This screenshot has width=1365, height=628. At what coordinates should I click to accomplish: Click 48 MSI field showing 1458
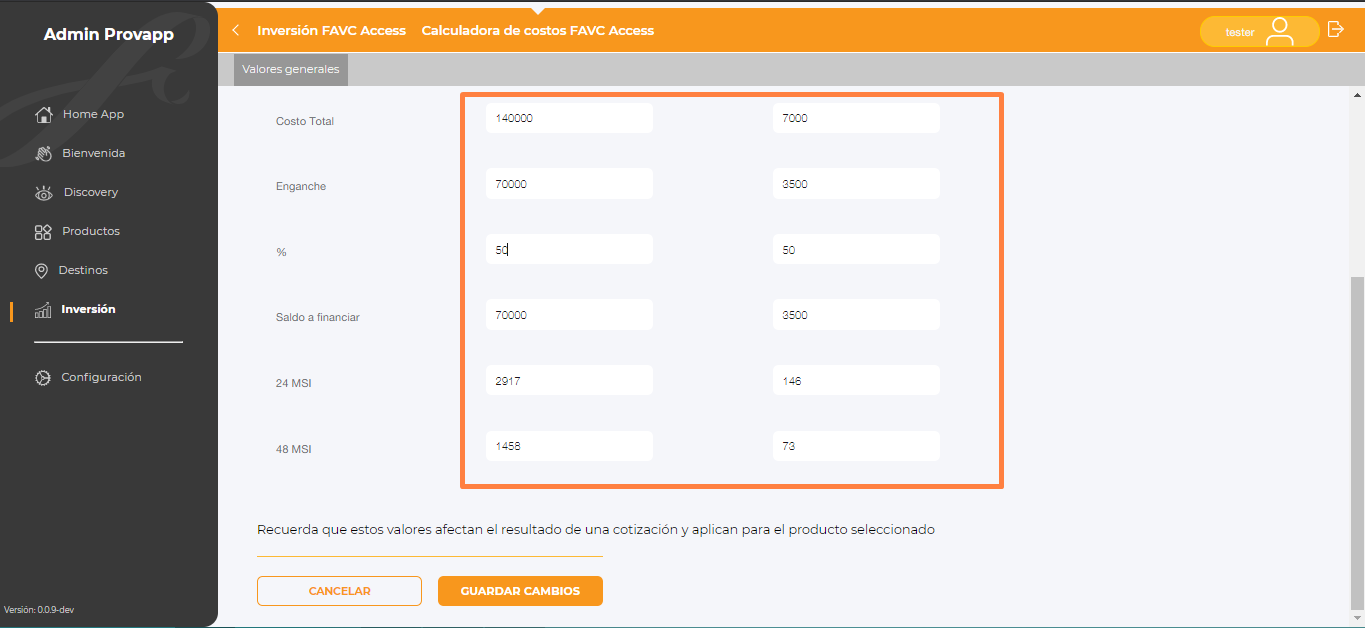click(x=569, y=446)
